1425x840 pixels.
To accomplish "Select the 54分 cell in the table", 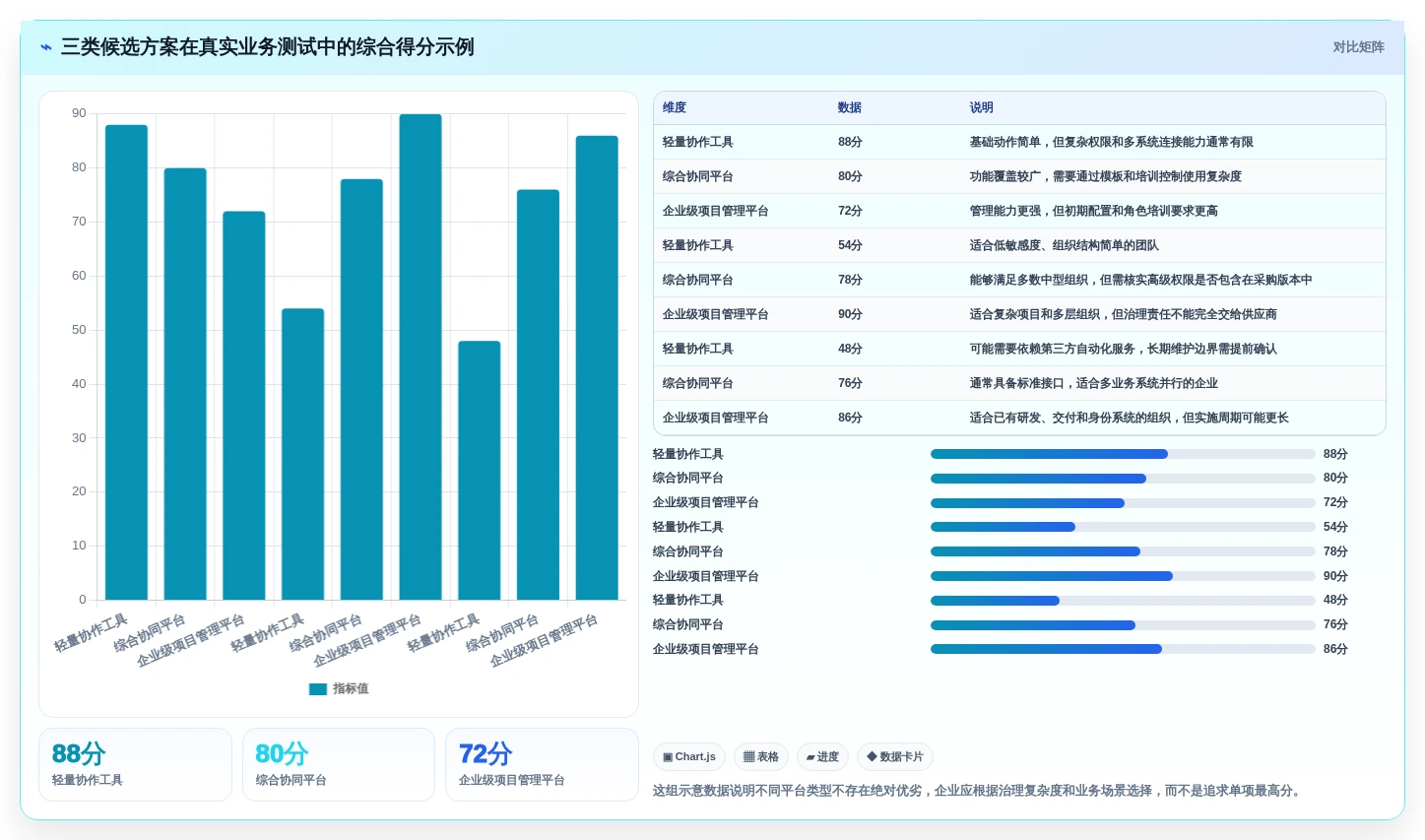I will click(851, 246).
